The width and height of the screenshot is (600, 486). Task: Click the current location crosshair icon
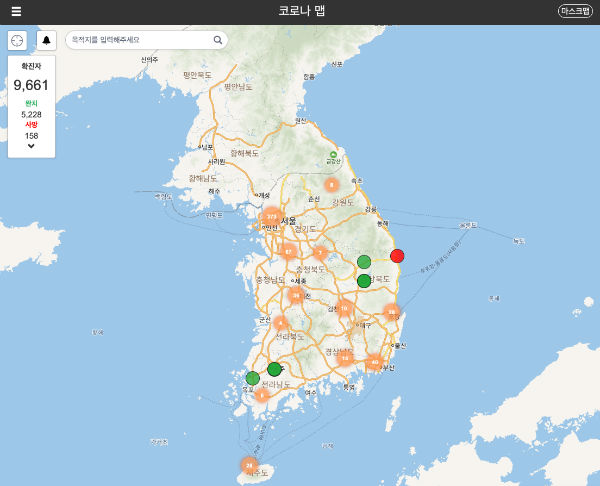(x=17, y=40)
